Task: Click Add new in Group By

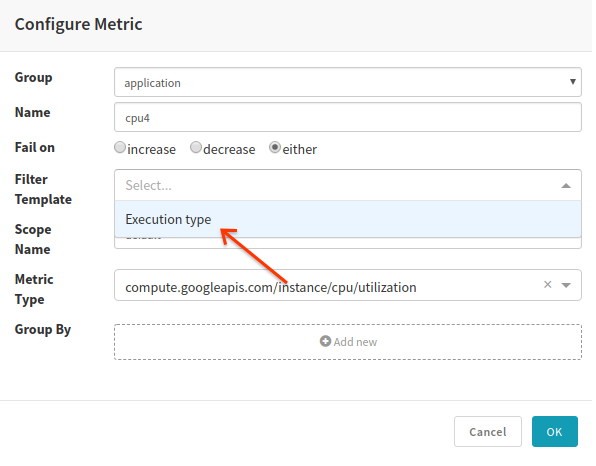Action: tap(348, 342)
